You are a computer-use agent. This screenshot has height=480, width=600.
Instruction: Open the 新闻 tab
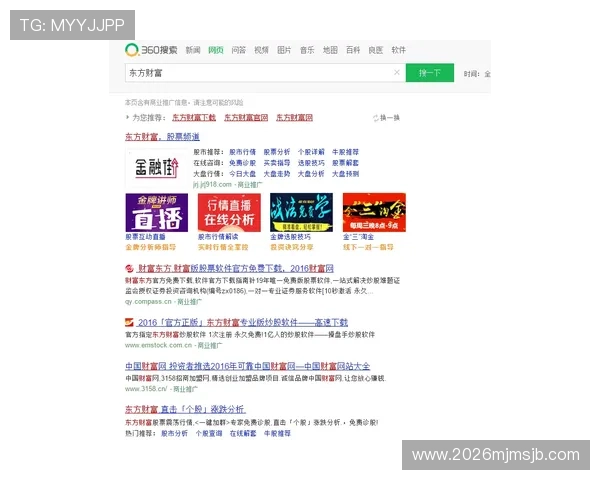click(x=193, y=50)
